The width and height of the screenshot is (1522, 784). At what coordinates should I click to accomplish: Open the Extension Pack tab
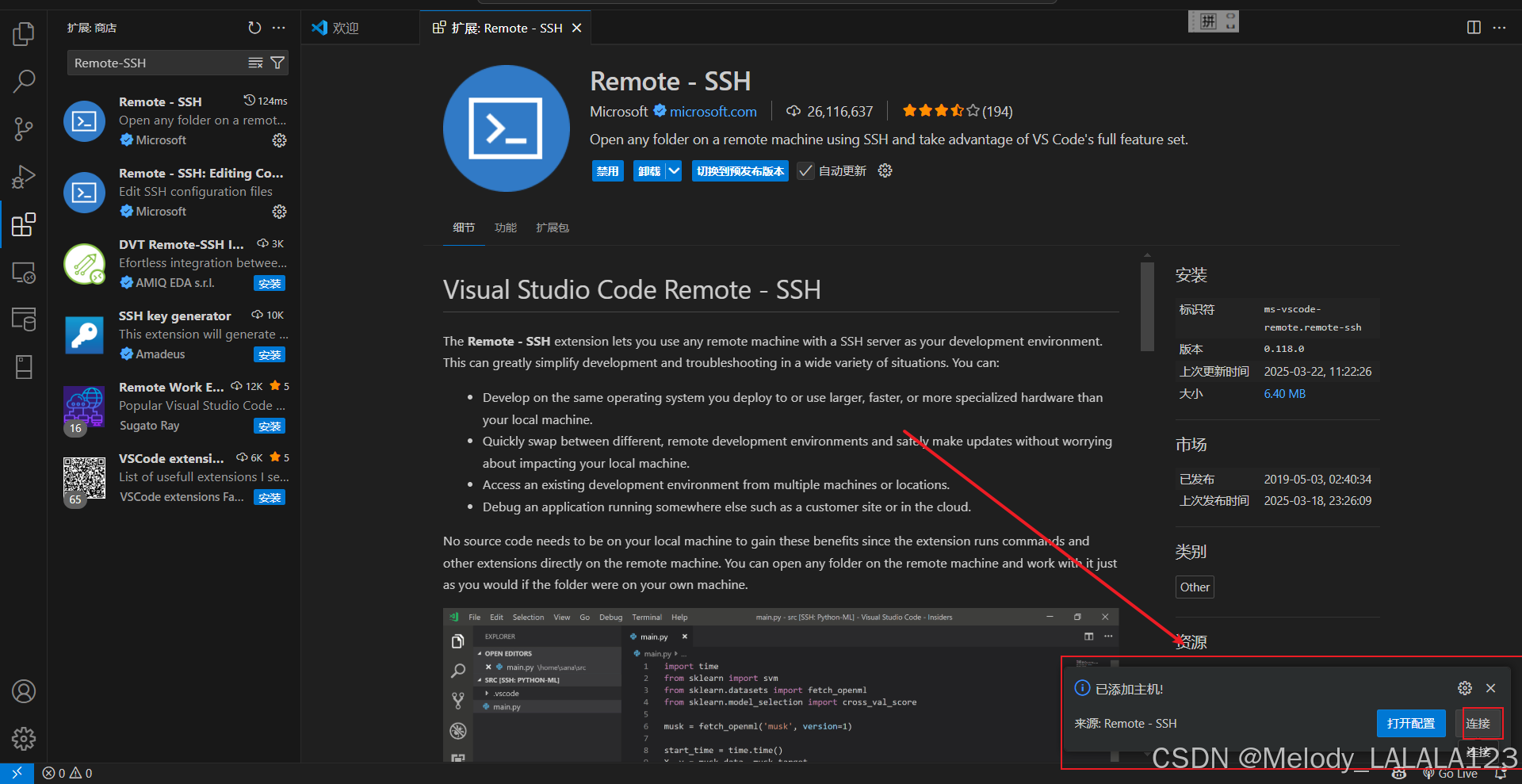[552, 228]
